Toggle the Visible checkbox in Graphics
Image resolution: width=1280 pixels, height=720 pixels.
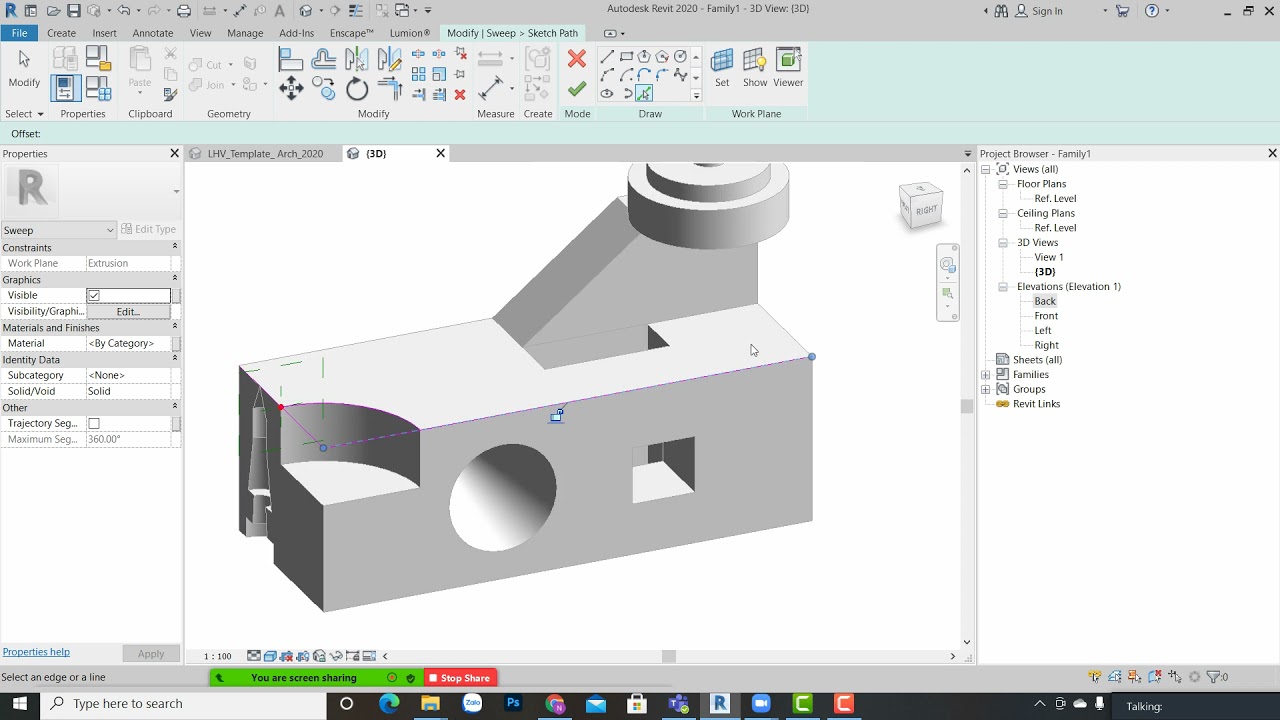coord(94,296)
